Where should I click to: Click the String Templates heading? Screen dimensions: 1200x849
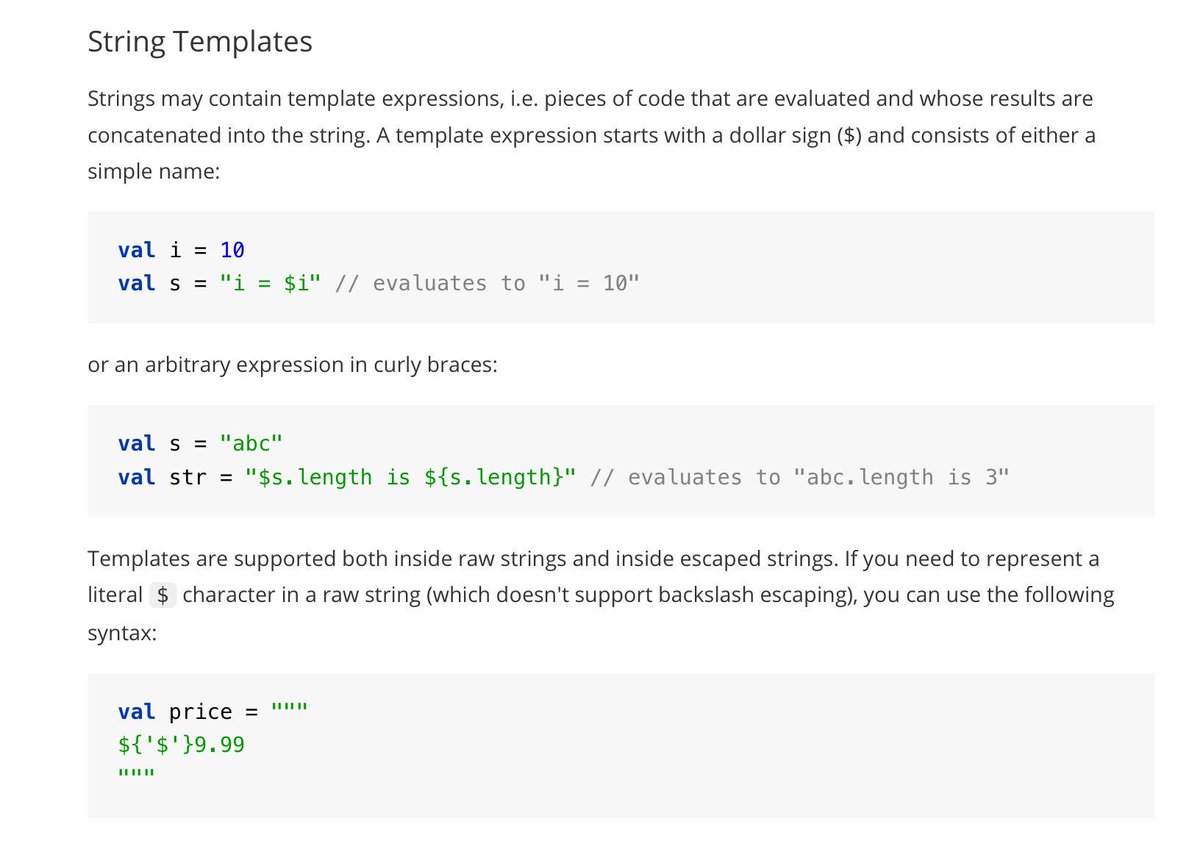click(x=200, y=42)
